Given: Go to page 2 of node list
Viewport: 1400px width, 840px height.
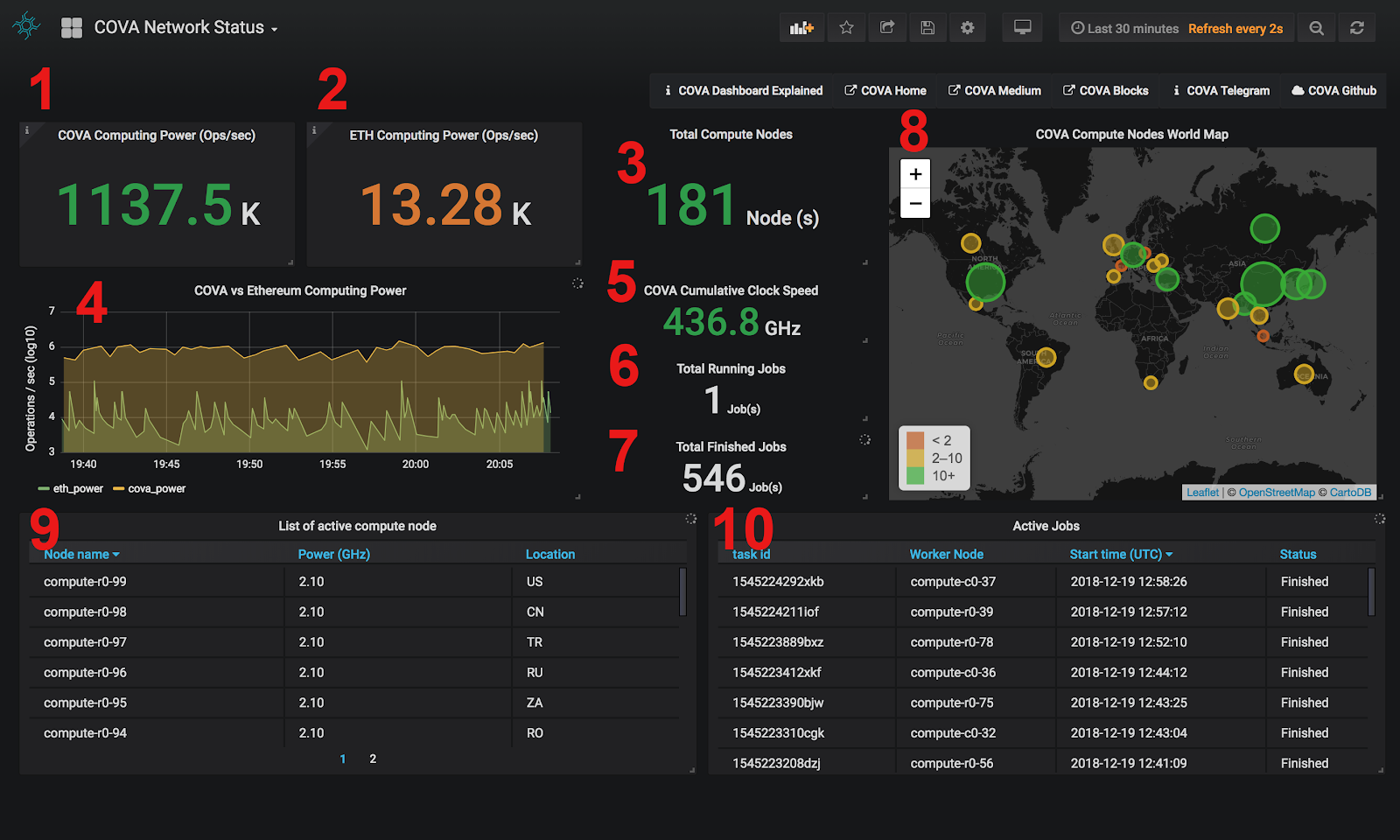Looking at the screenshot, I should (373, 759).
